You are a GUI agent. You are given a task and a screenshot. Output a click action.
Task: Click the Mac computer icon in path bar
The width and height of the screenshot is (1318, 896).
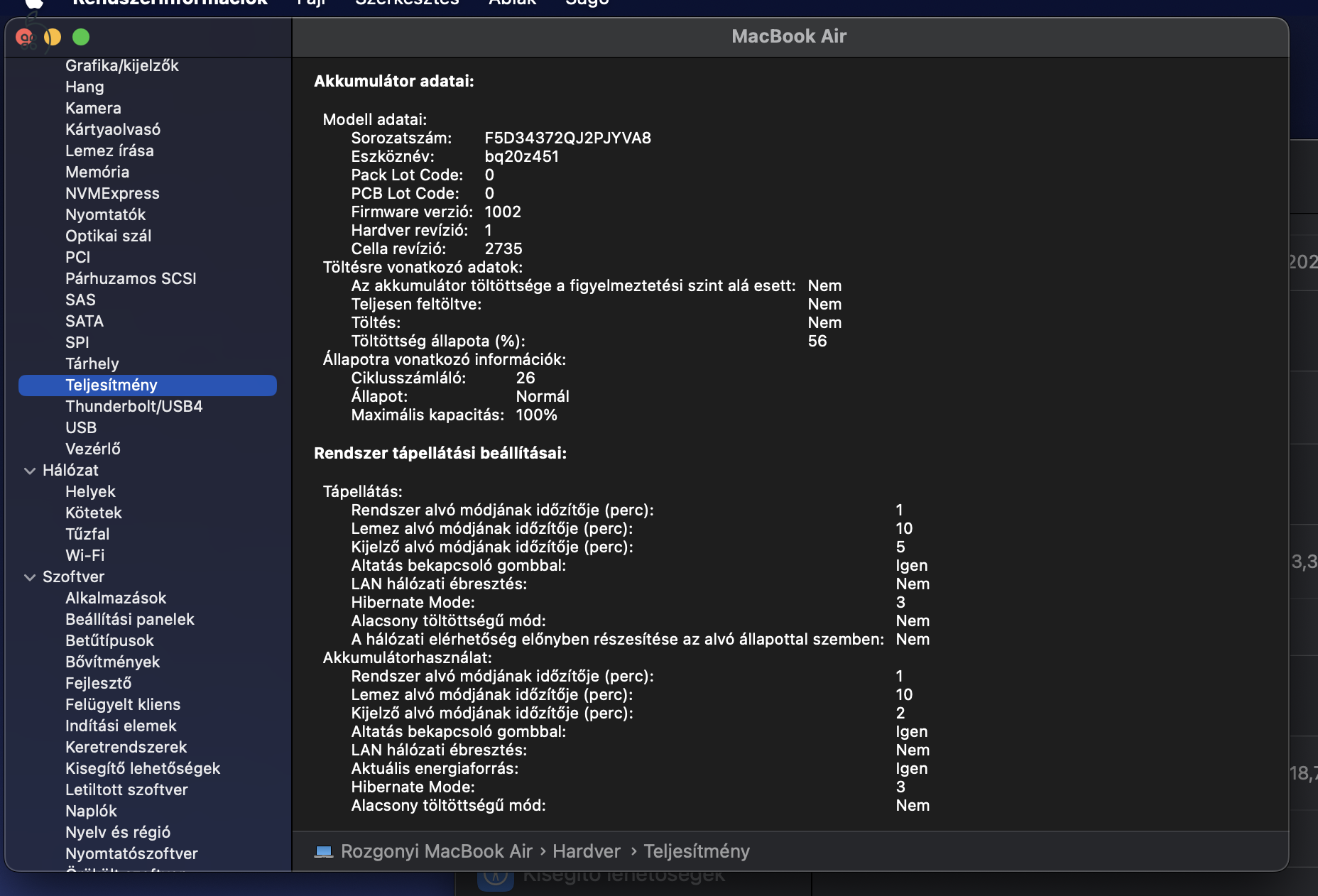(x=324, y=851)
